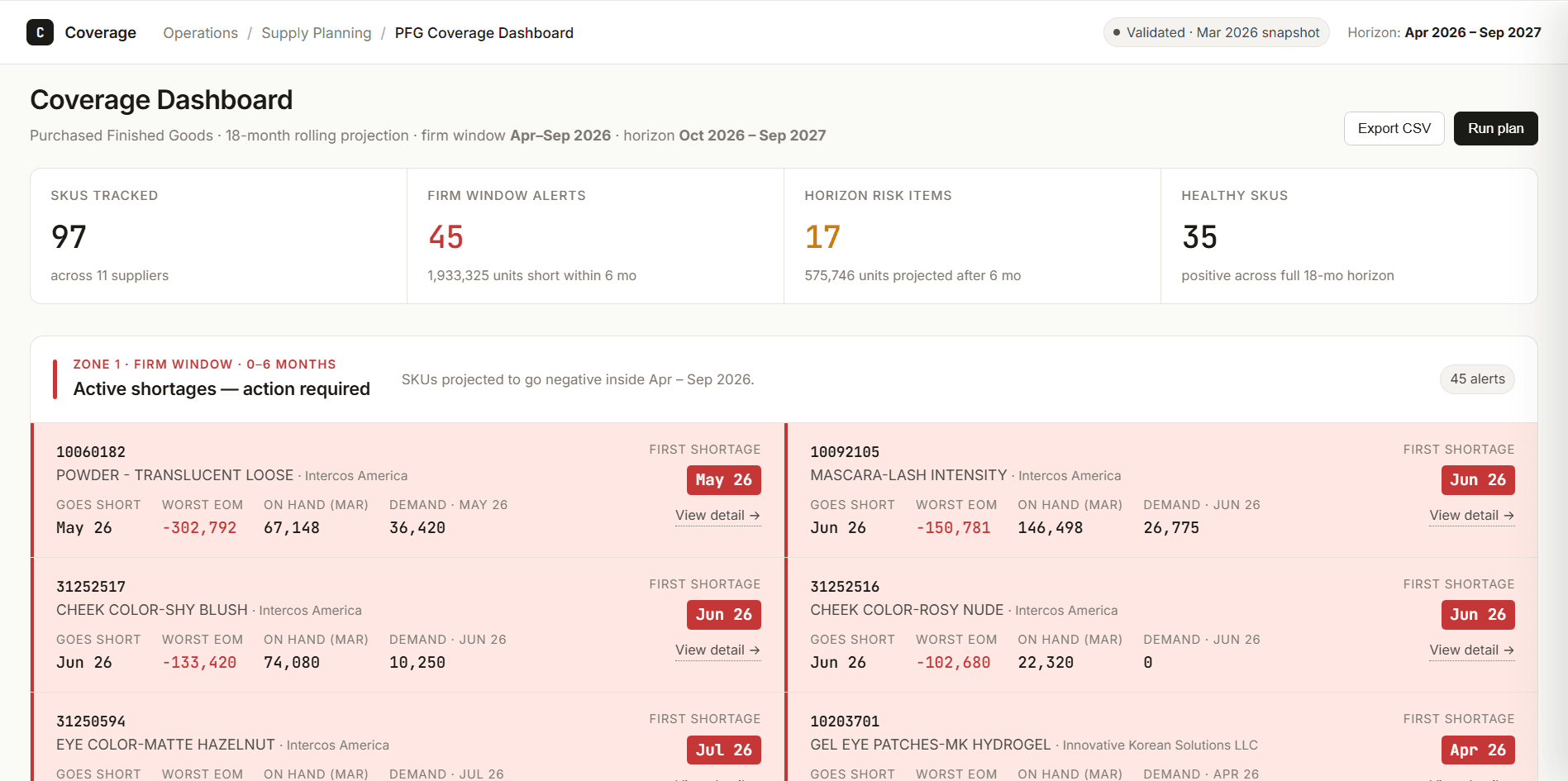
Task: Open the Supply Planning breadcrumb
Action: pos(317,33)
